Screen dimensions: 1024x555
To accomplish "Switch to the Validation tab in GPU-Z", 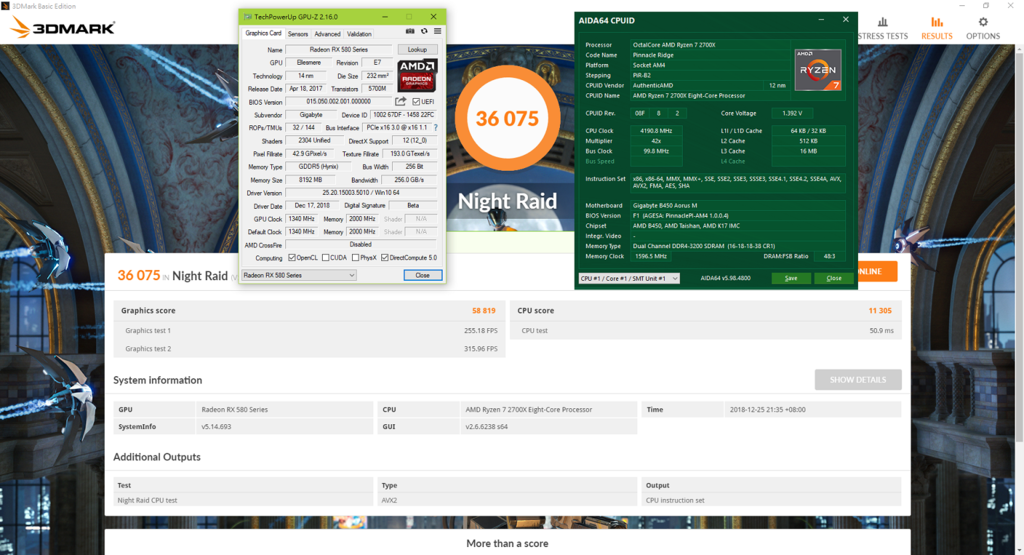I will [x=359, y=34].
